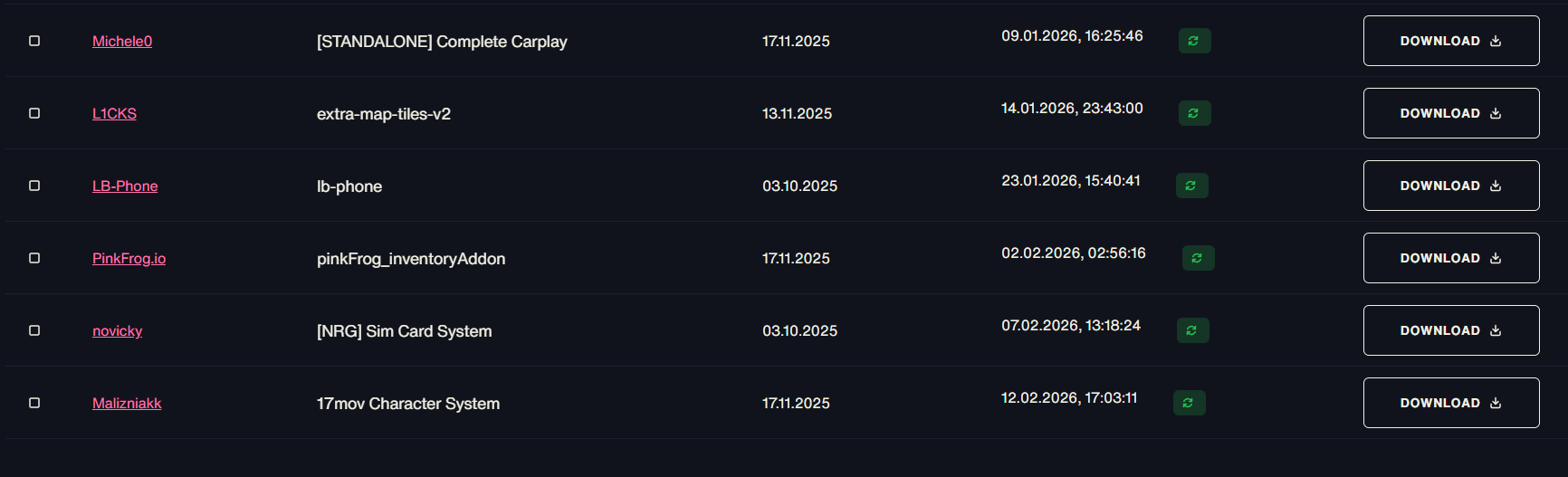The image size is (1568, 477).
Task: Click refresh icon for pinkFrog_inventoryAddon
Action: [1198, 258]
